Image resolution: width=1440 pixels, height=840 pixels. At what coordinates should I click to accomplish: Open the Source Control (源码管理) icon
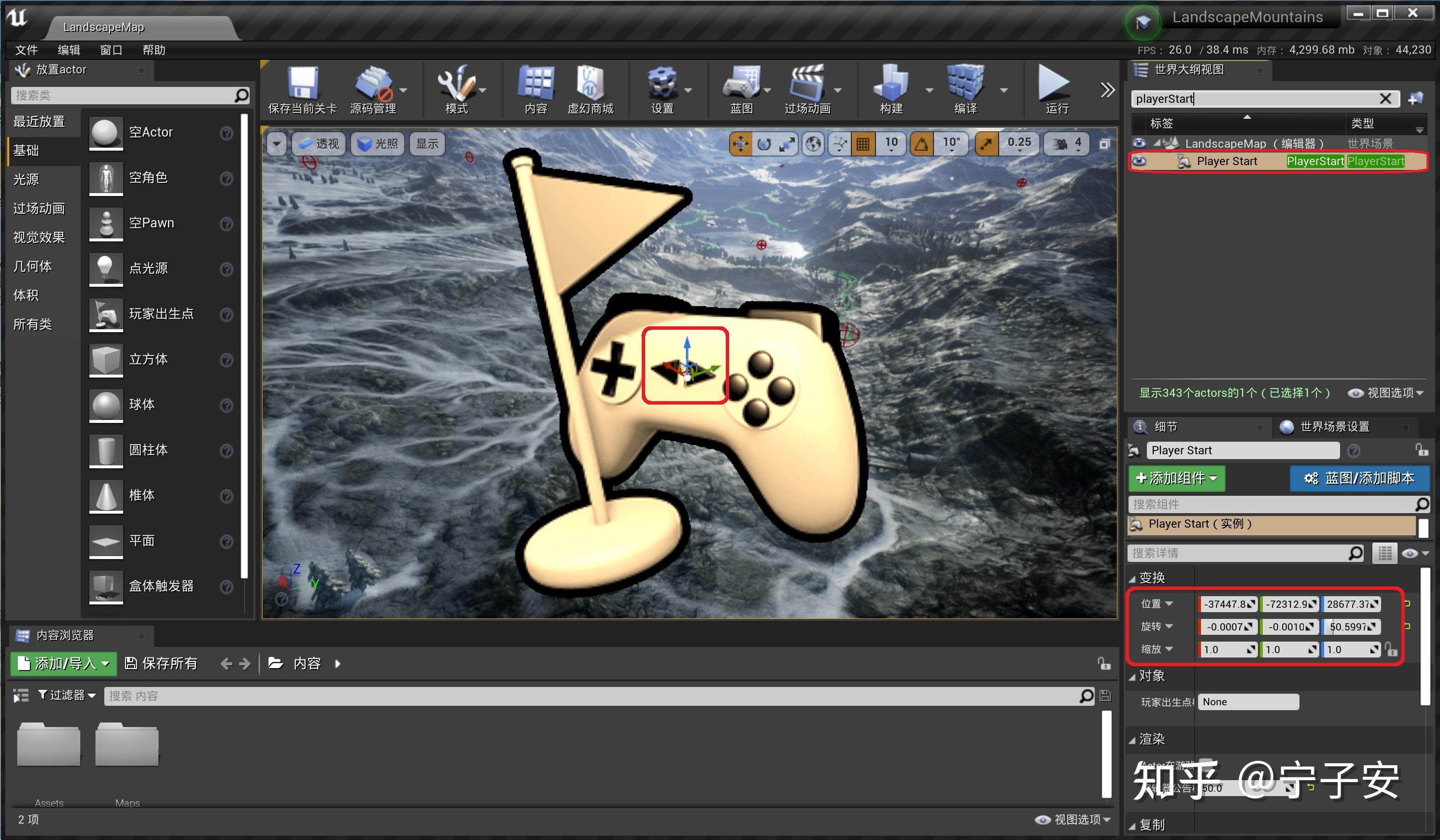click(373, 84)
